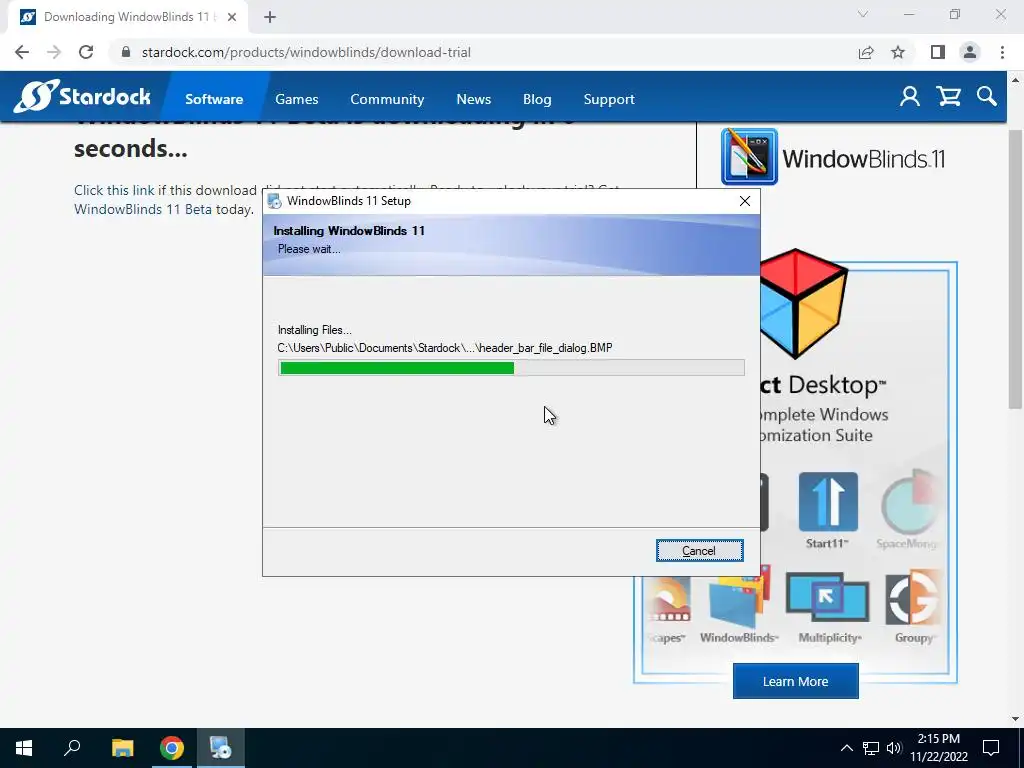The width and height of the screenshot is (1024, 768).
Task: Go back in browser history
Action: coord(22,52)
